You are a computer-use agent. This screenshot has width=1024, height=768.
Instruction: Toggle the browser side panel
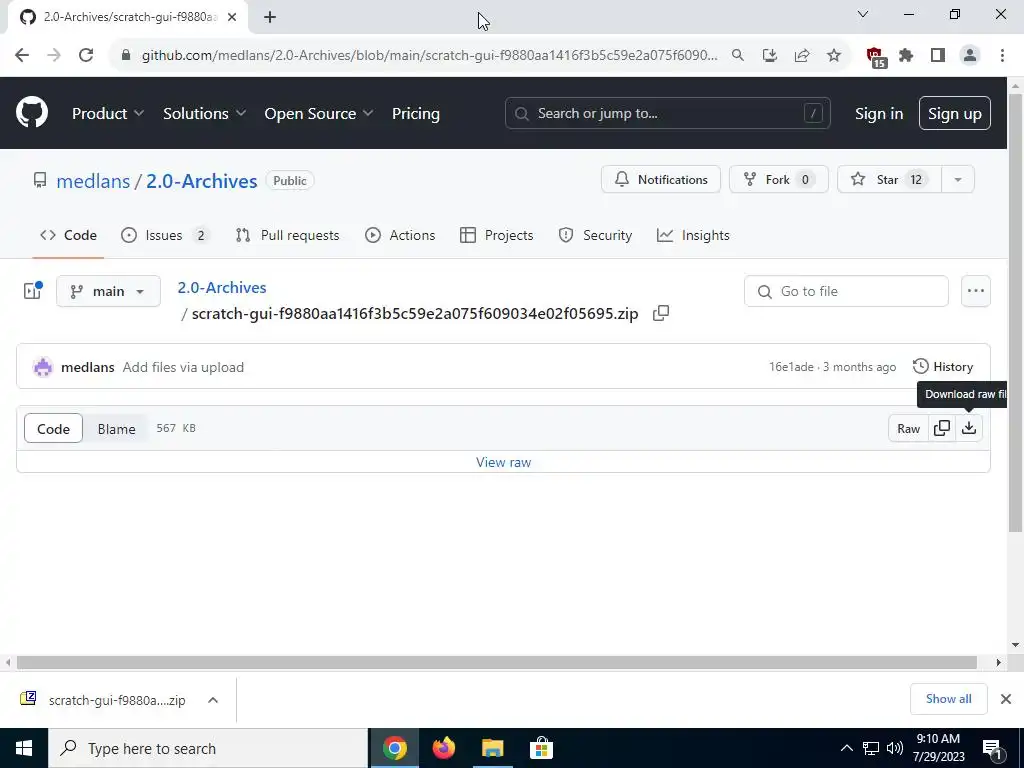(938, 56)
